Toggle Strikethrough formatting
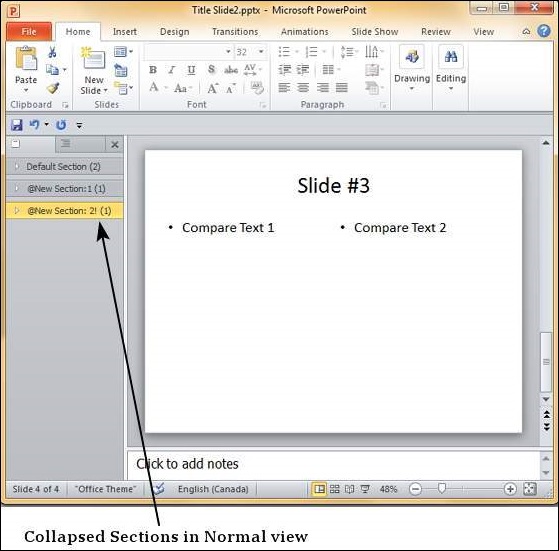 click(231, 70)
